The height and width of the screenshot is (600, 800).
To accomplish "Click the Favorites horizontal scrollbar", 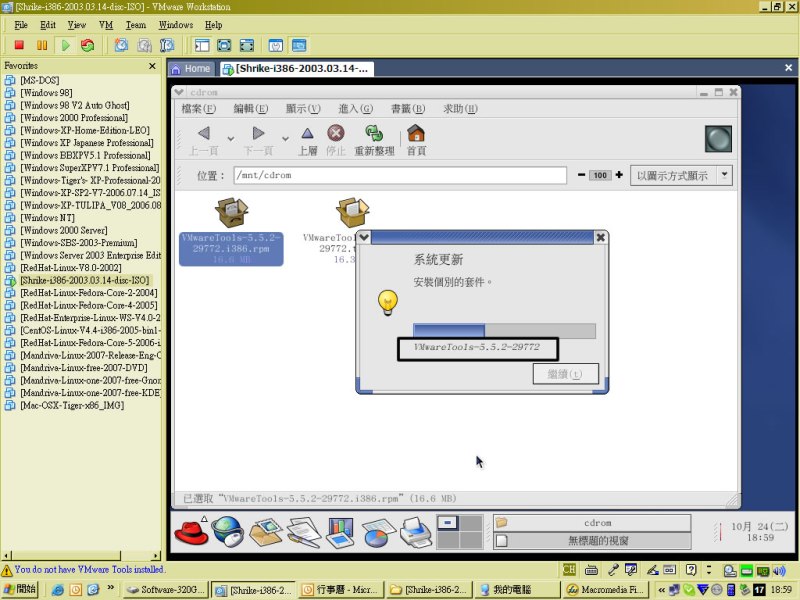I will coord(82,555).
